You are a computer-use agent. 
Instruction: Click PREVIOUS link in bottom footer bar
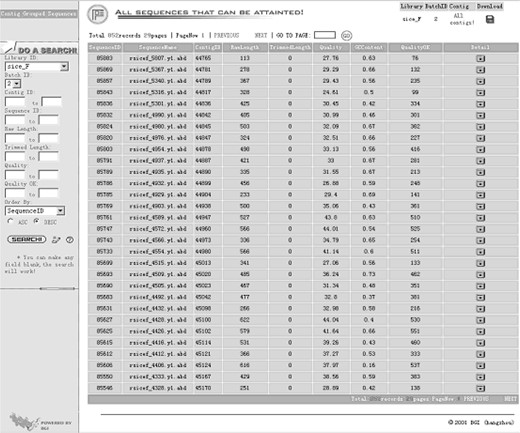point(476,399)
